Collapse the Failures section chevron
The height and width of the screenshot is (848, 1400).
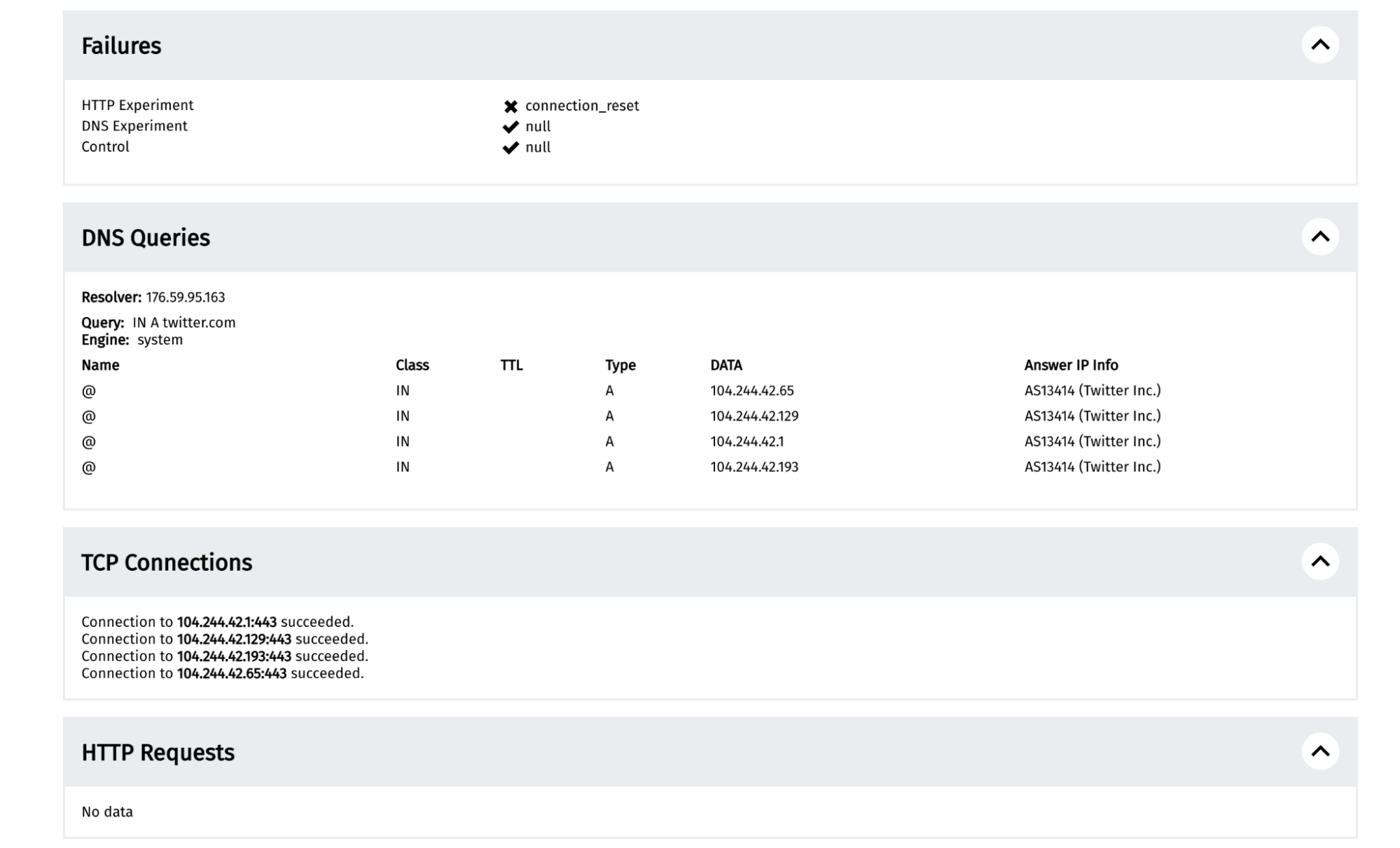point(1319,45)
